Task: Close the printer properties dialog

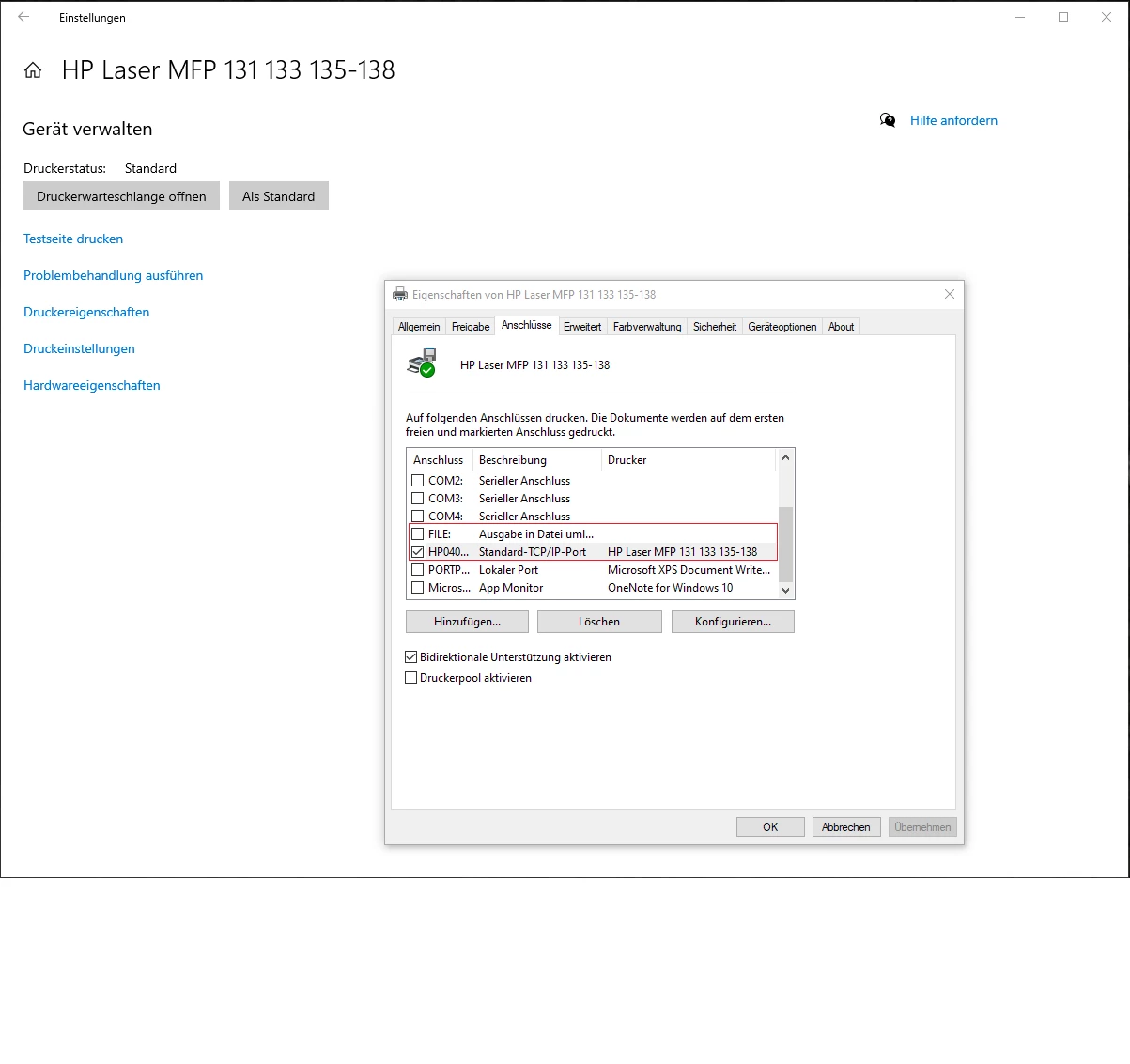Action: [950, 294]
